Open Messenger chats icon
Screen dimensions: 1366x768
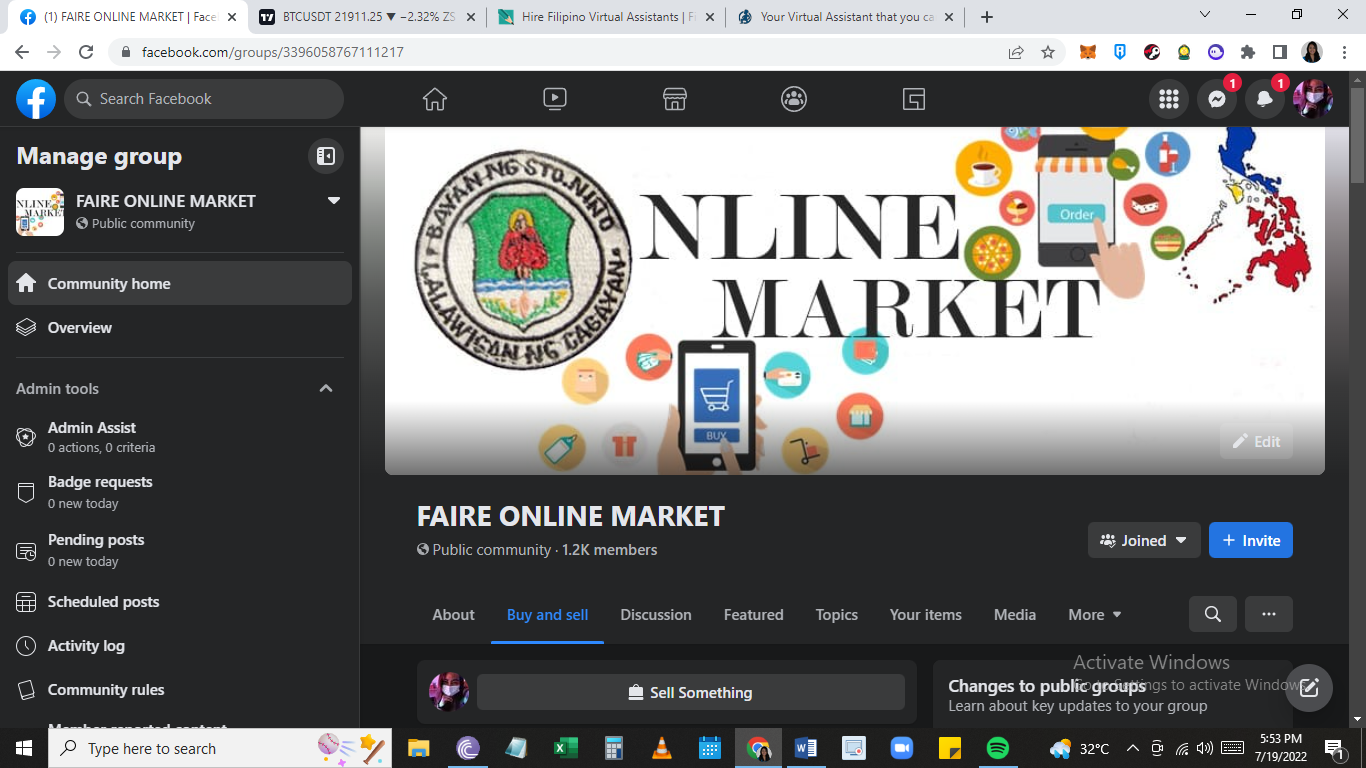(1217, 99)
